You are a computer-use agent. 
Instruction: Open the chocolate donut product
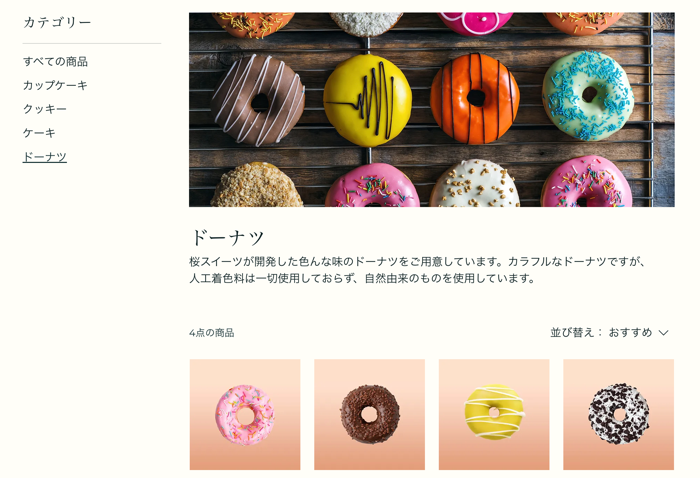[370, 415]
